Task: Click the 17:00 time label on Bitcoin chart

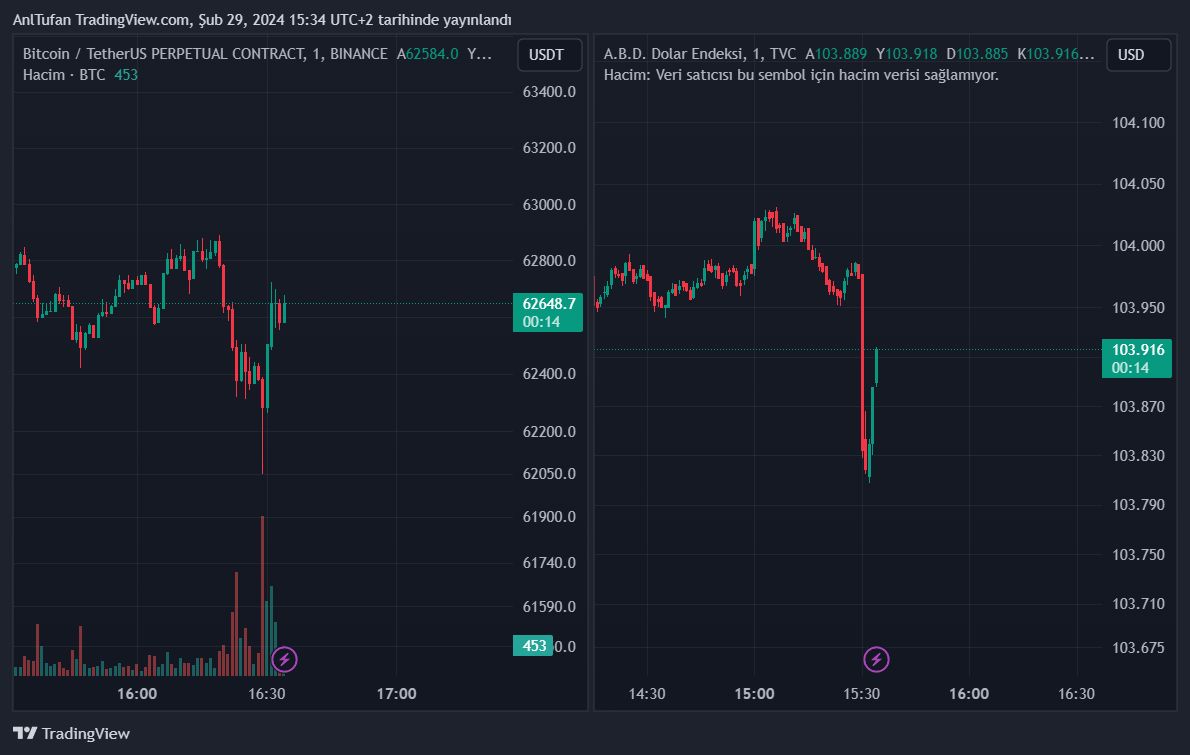Action: [397, 693]
